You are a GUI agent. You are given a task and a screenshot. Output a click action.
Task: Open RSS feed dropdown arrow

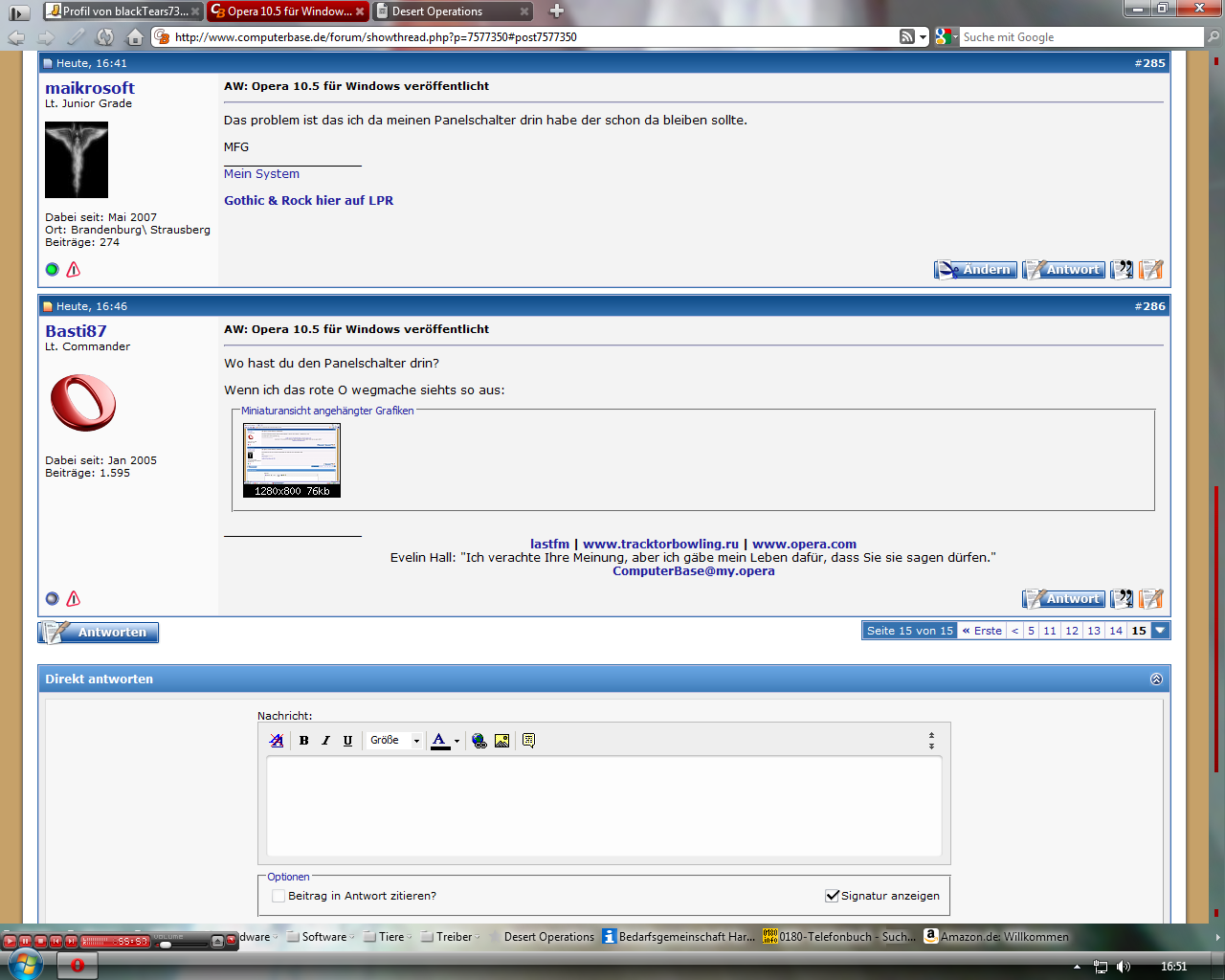pos(924,36)
